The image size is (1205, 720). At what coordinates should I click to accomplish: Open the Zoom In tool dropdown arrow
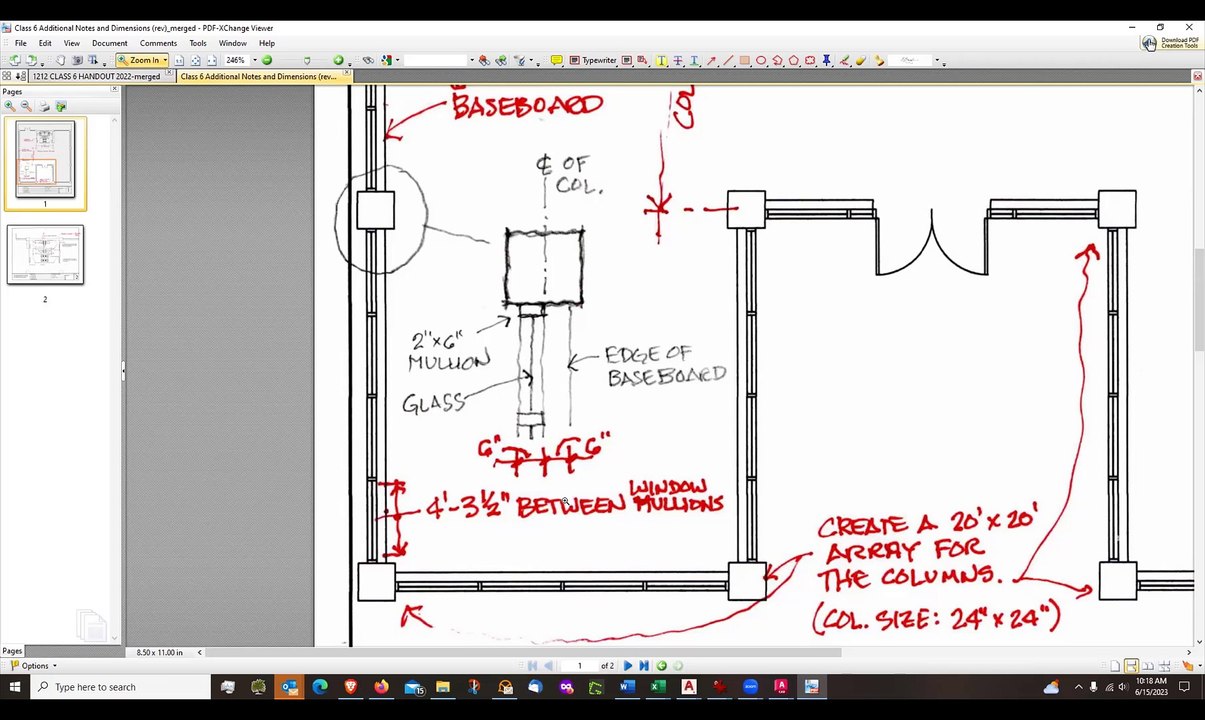tap(165, 60)
